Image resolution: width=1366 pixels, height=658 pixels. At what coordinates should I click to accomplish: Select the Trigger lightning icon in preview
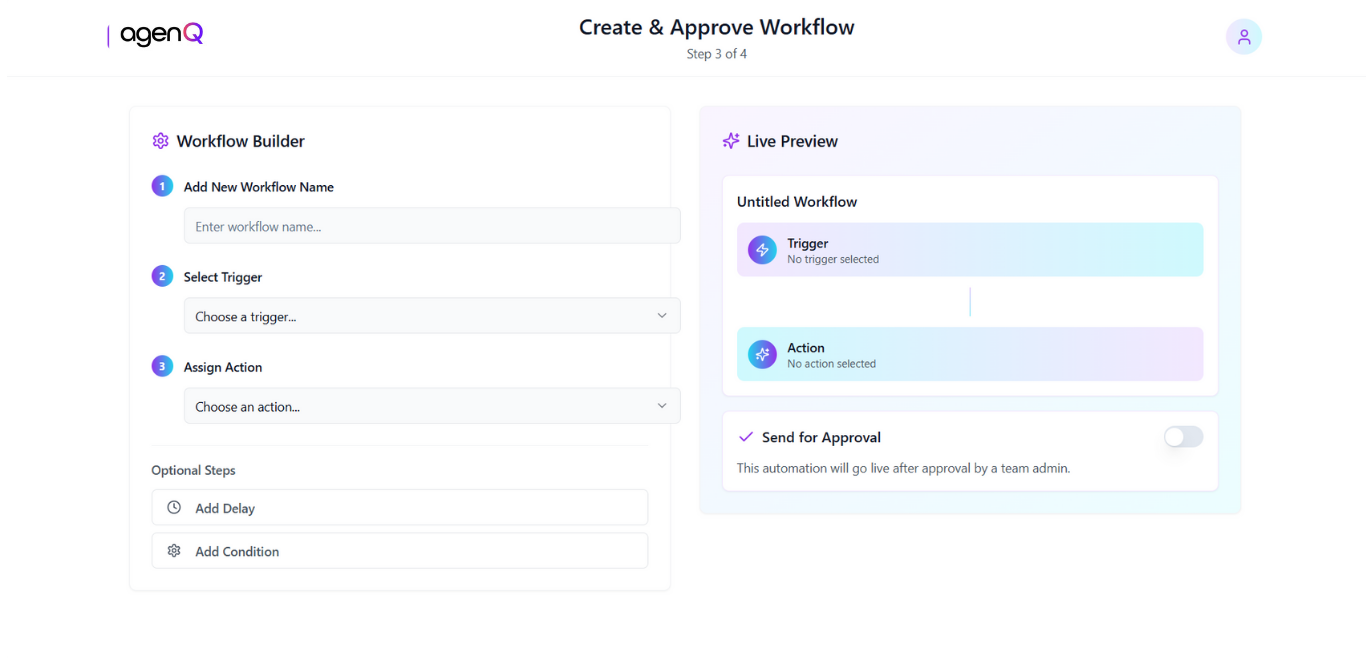pyautogui.click(x=761, y=250)
